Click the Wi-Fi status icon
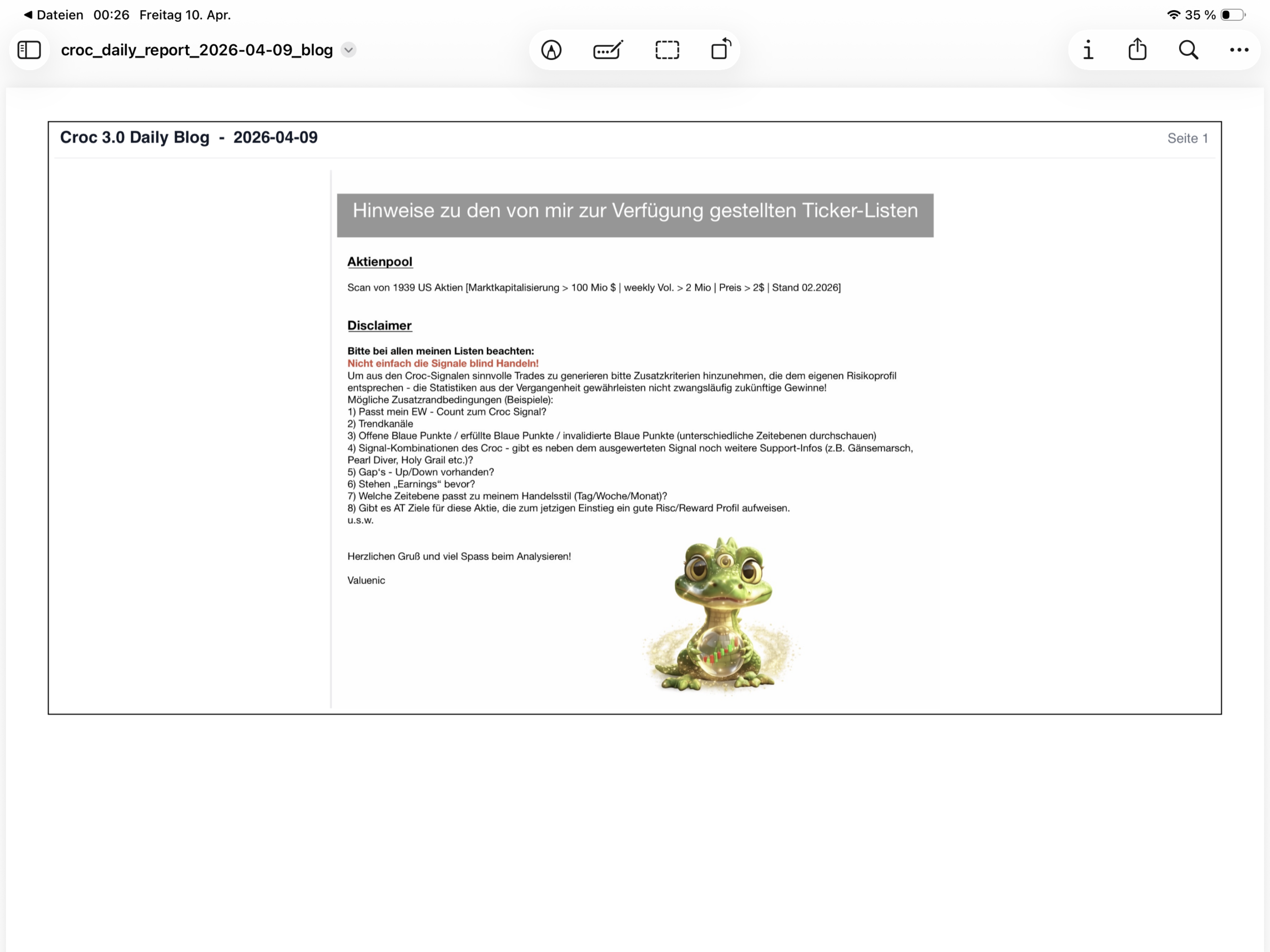Screen dimensions: 1270x952 pos(1173,15)
